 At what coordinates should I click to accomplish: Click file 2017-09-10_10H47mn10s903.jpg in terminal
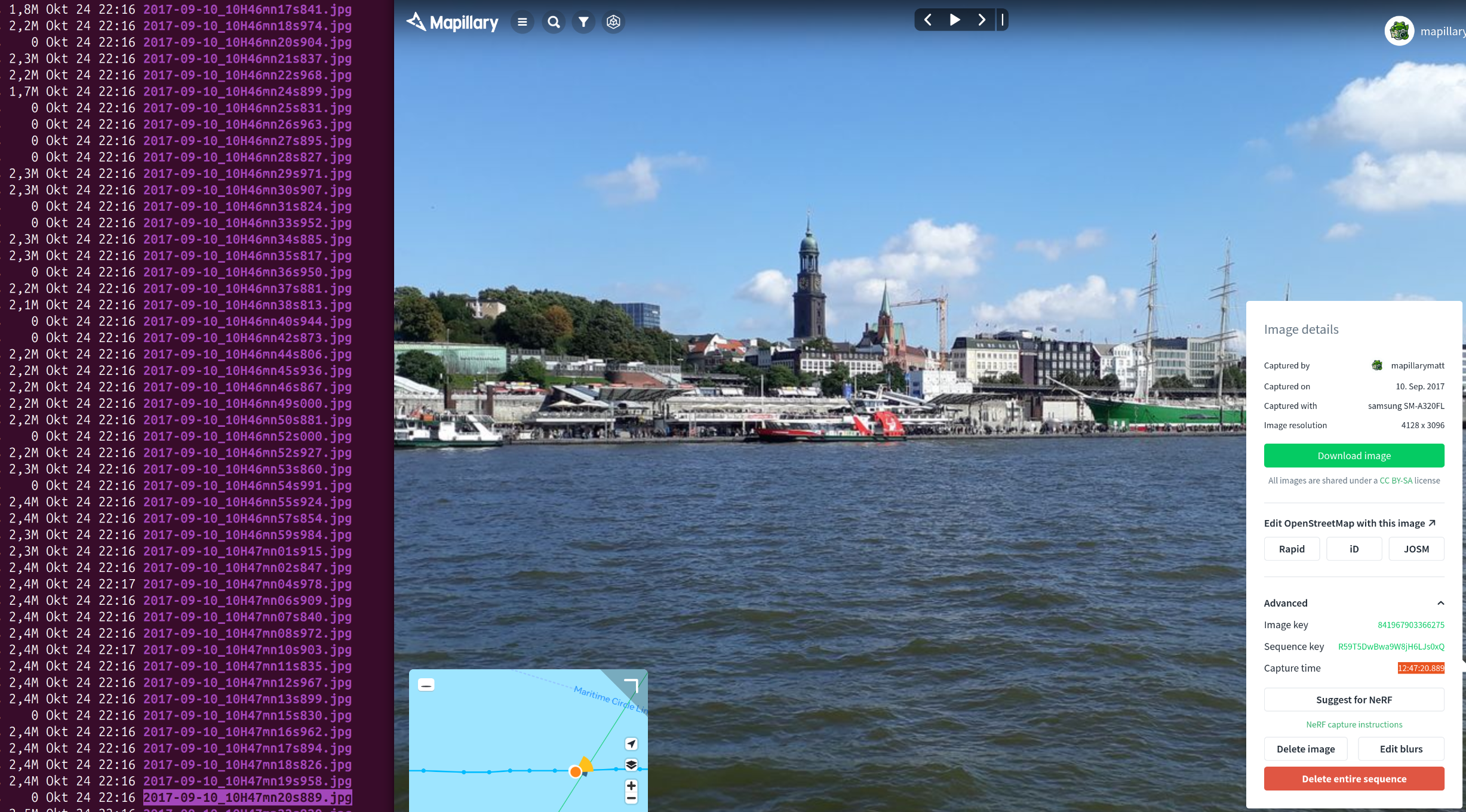(x=247, y=650)
